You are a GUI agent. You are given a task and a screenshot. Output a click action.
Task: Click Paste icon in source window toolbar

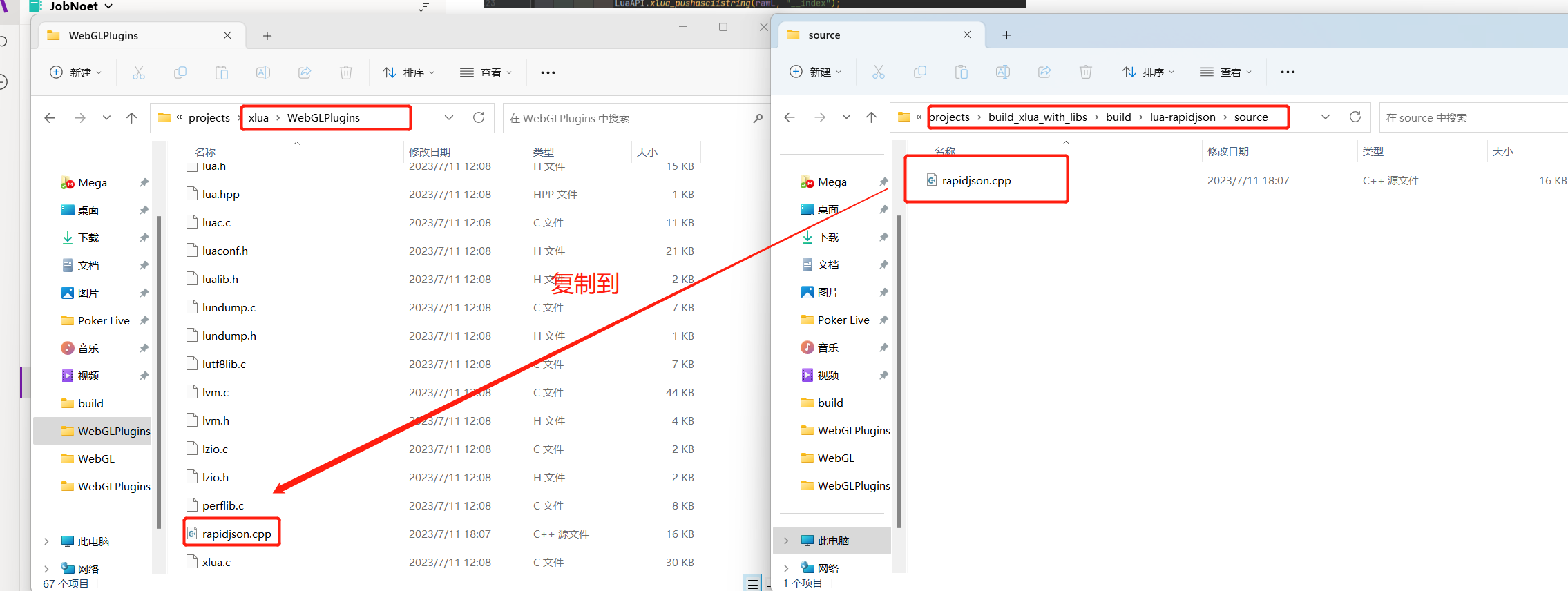click(x=962, y=72)
